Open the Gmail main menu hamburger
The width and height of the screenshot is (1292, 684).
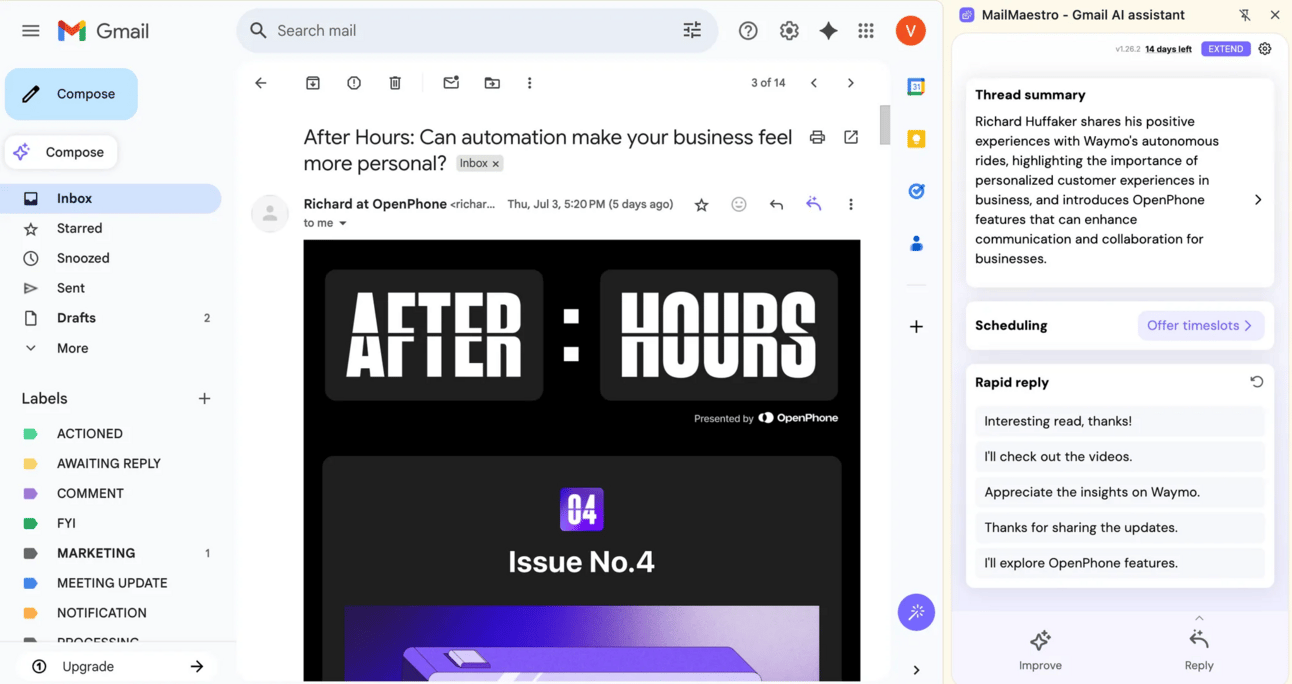click(31, 31)
